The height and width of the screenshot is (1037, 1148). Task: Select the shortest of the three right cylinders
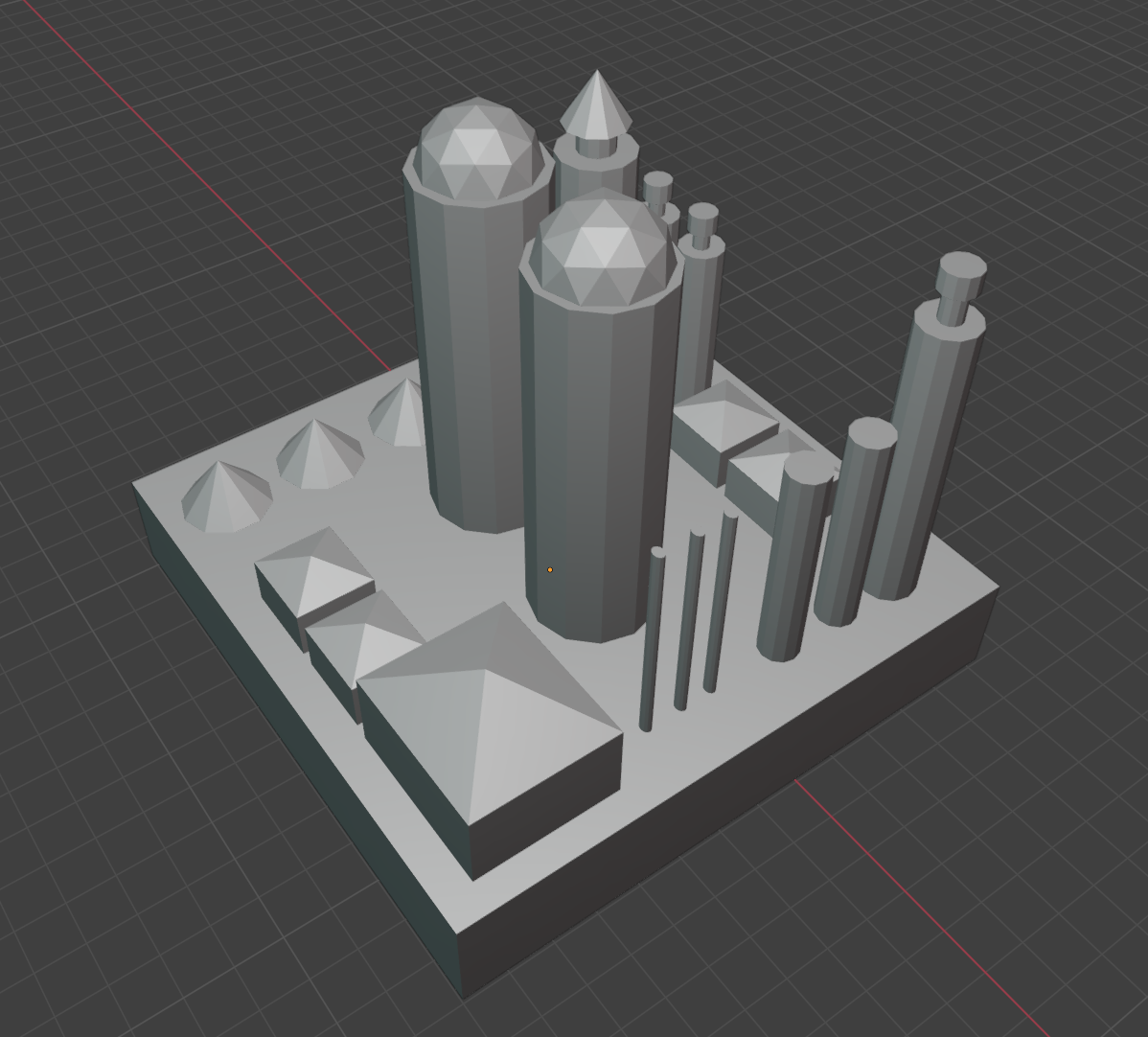[x=793, y=557]
